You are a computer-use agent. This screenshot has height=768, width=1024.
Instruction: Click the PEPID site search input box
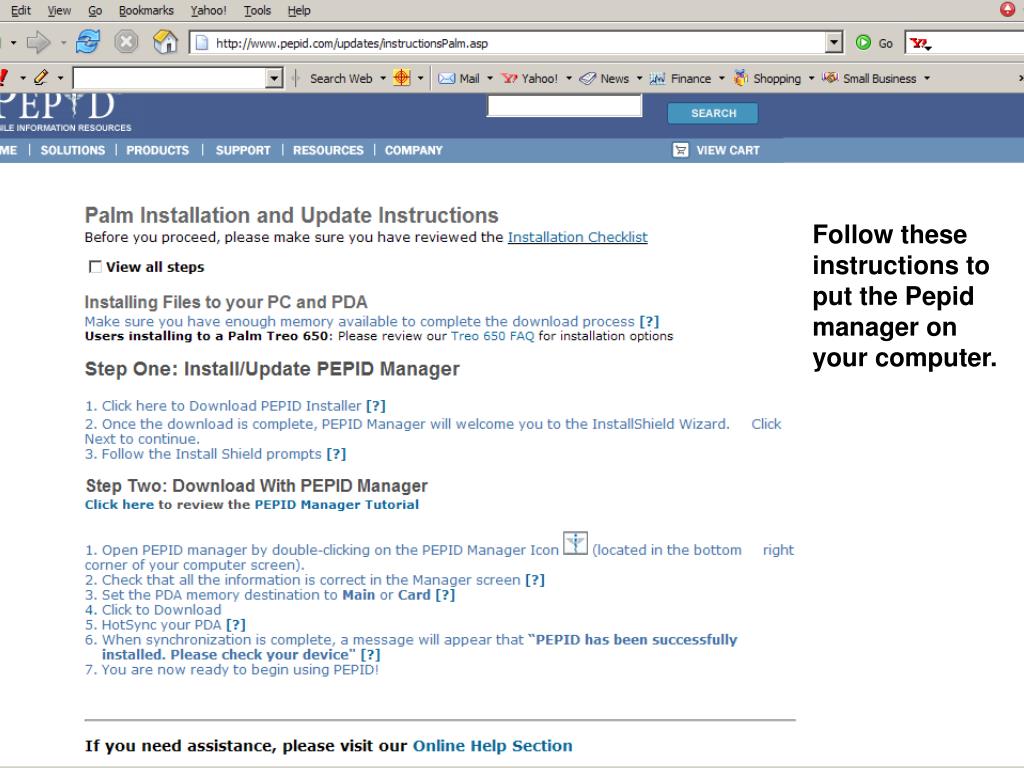click(x=565, y=106)
